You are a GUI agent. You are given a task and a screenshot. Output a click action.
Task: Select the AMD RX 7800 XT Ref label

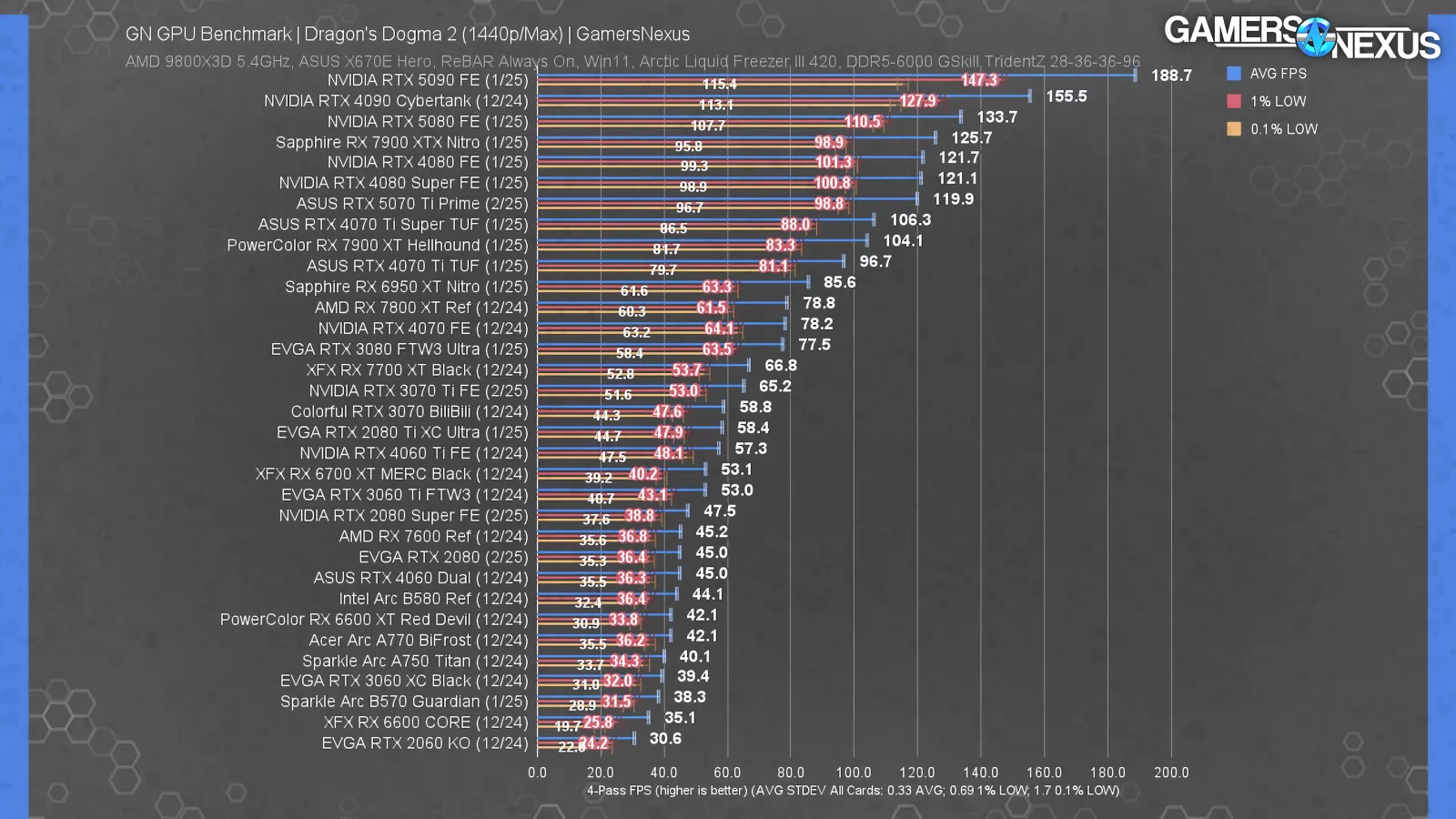click(x=420, y=308)
